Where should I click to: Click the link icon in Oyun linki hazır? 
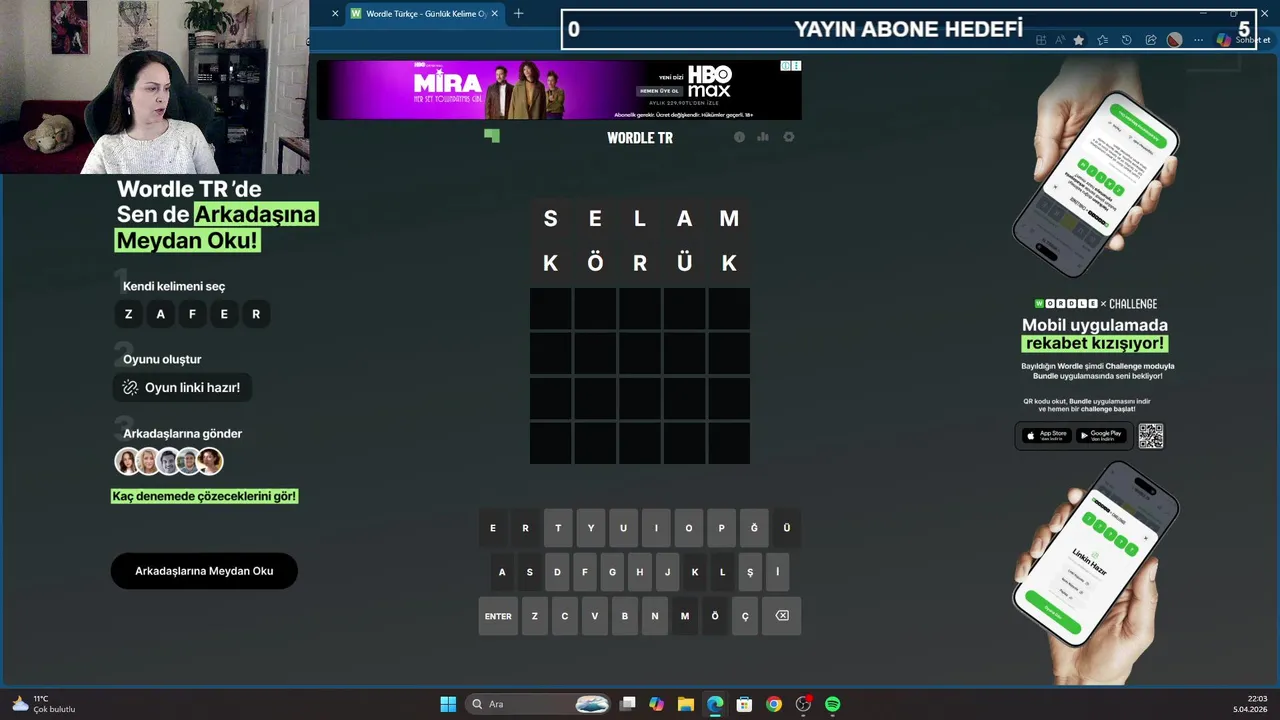pos(130,387)
